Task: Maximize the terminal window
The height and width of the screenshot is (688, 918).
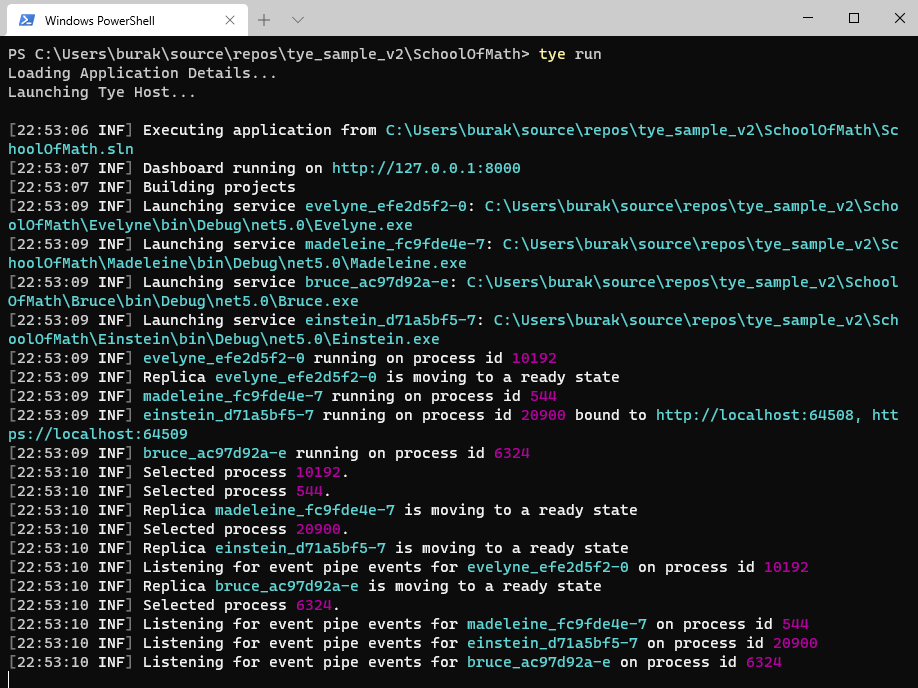Action: (x=853, y=18)
